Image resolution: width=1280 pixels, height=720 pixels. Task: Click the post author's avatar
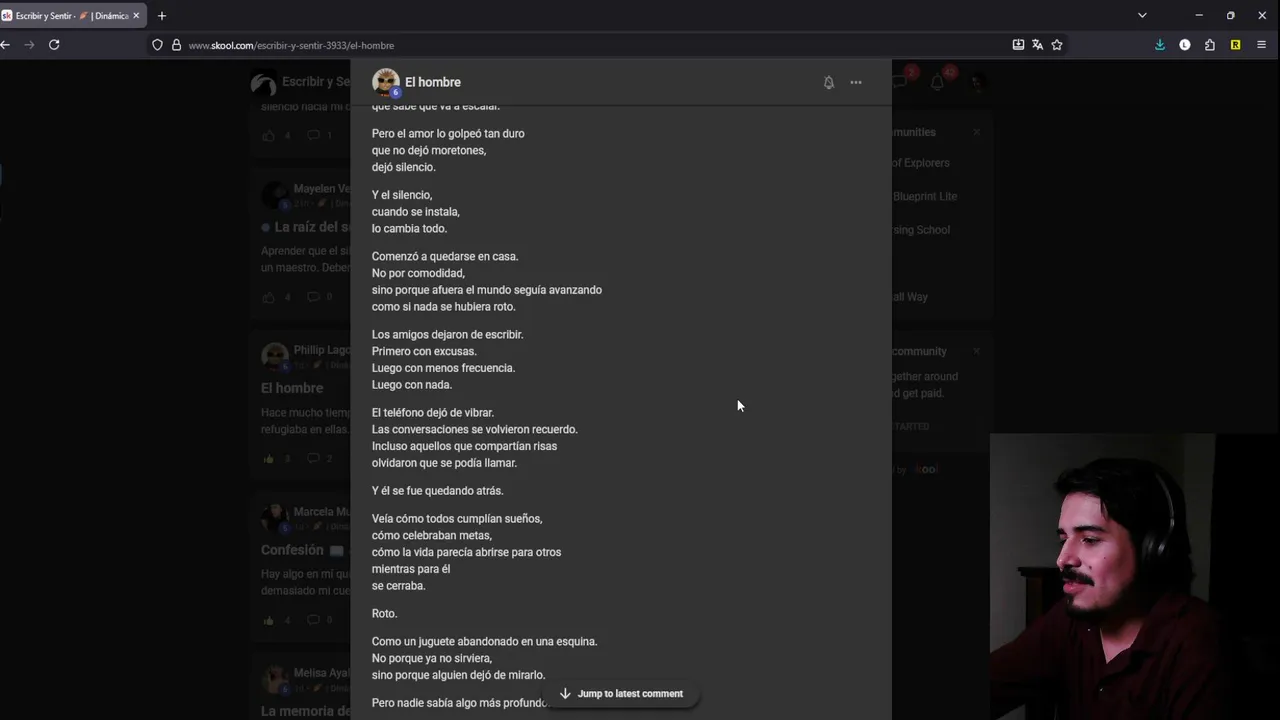(385, 82)
